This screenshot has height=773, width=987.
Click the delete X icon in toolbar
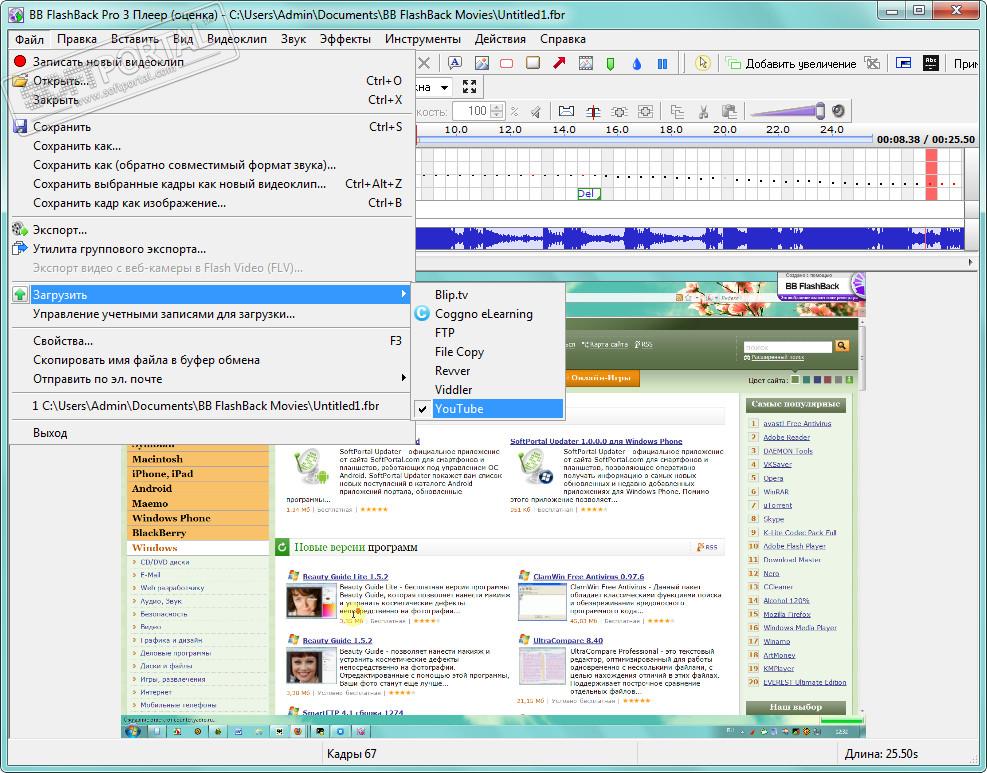coord(424,63)
